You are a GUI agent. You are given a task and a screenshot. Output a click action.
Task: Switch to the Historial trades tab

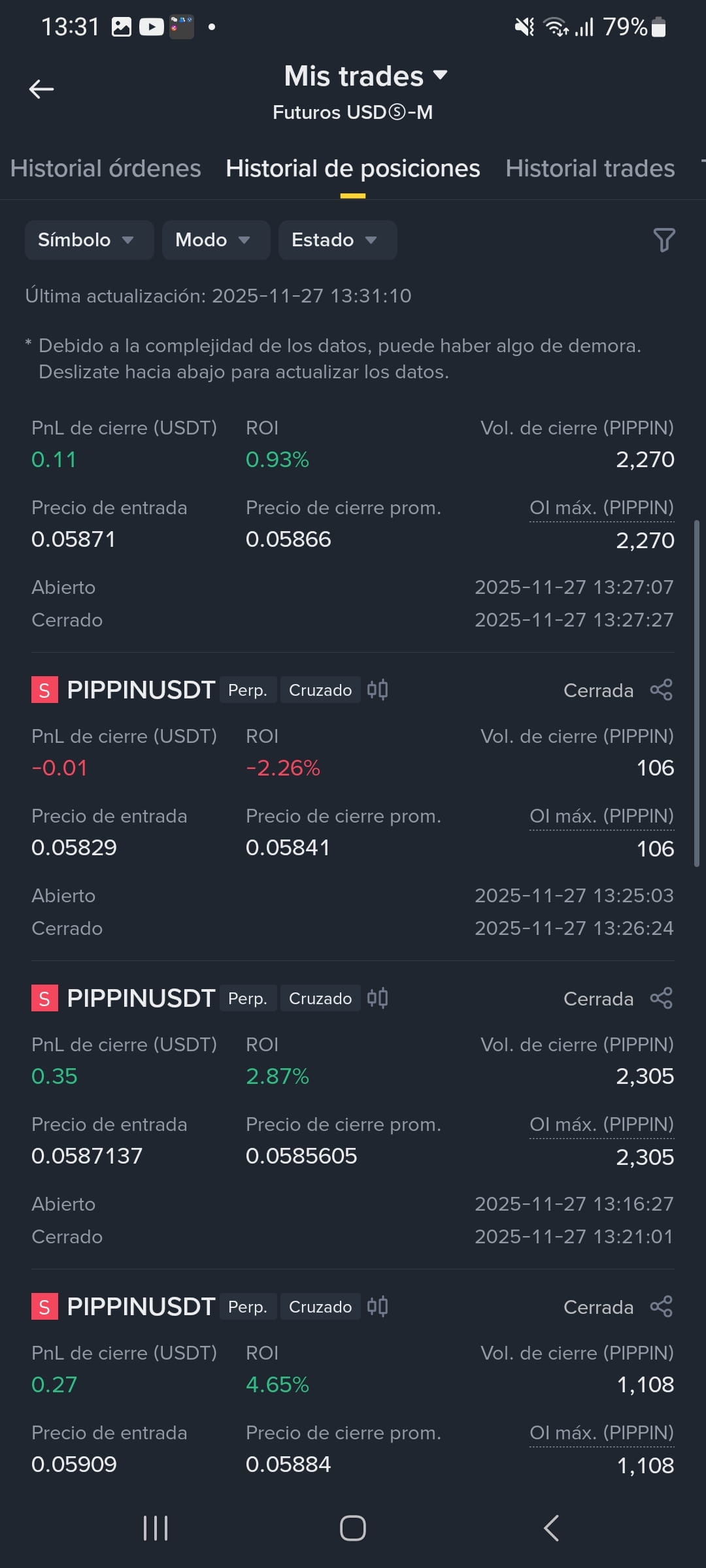(x=590, y=169)
